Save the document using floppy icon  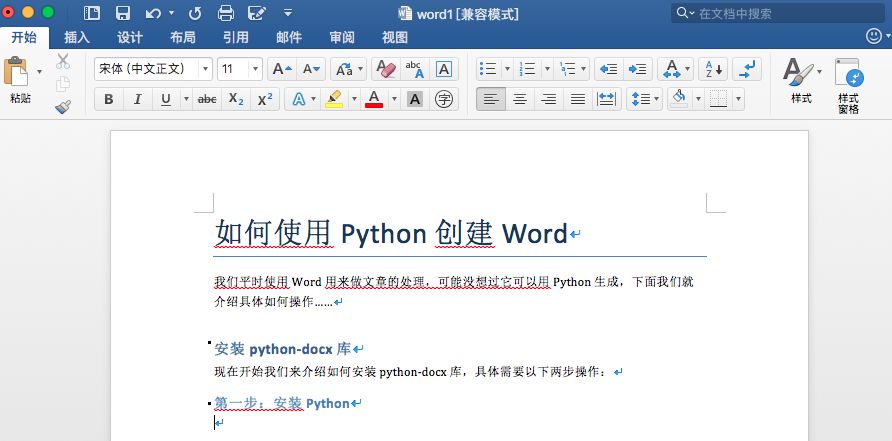pos(123,13)
